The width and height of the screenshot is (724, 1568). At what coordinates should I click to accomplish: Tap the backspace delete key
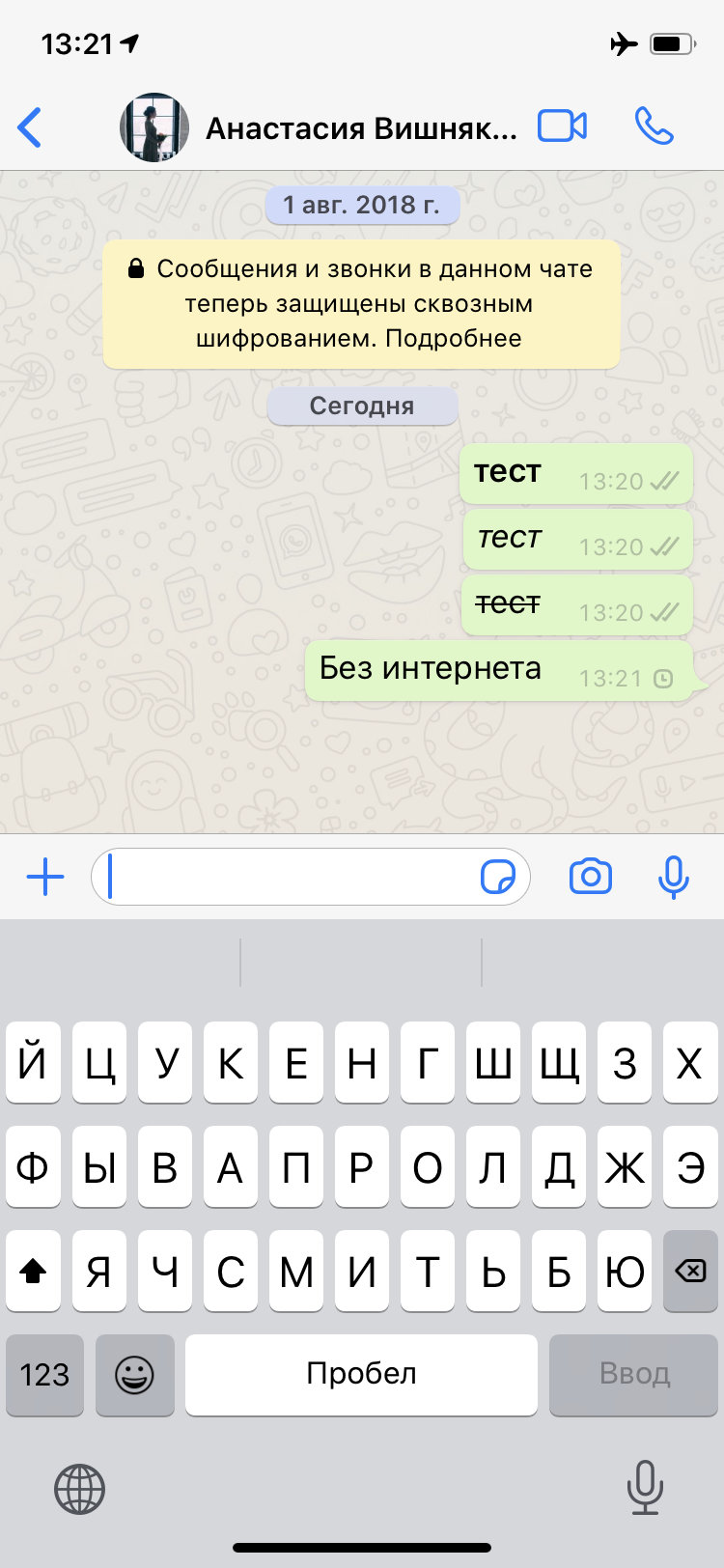click(x=690, y=1271)
